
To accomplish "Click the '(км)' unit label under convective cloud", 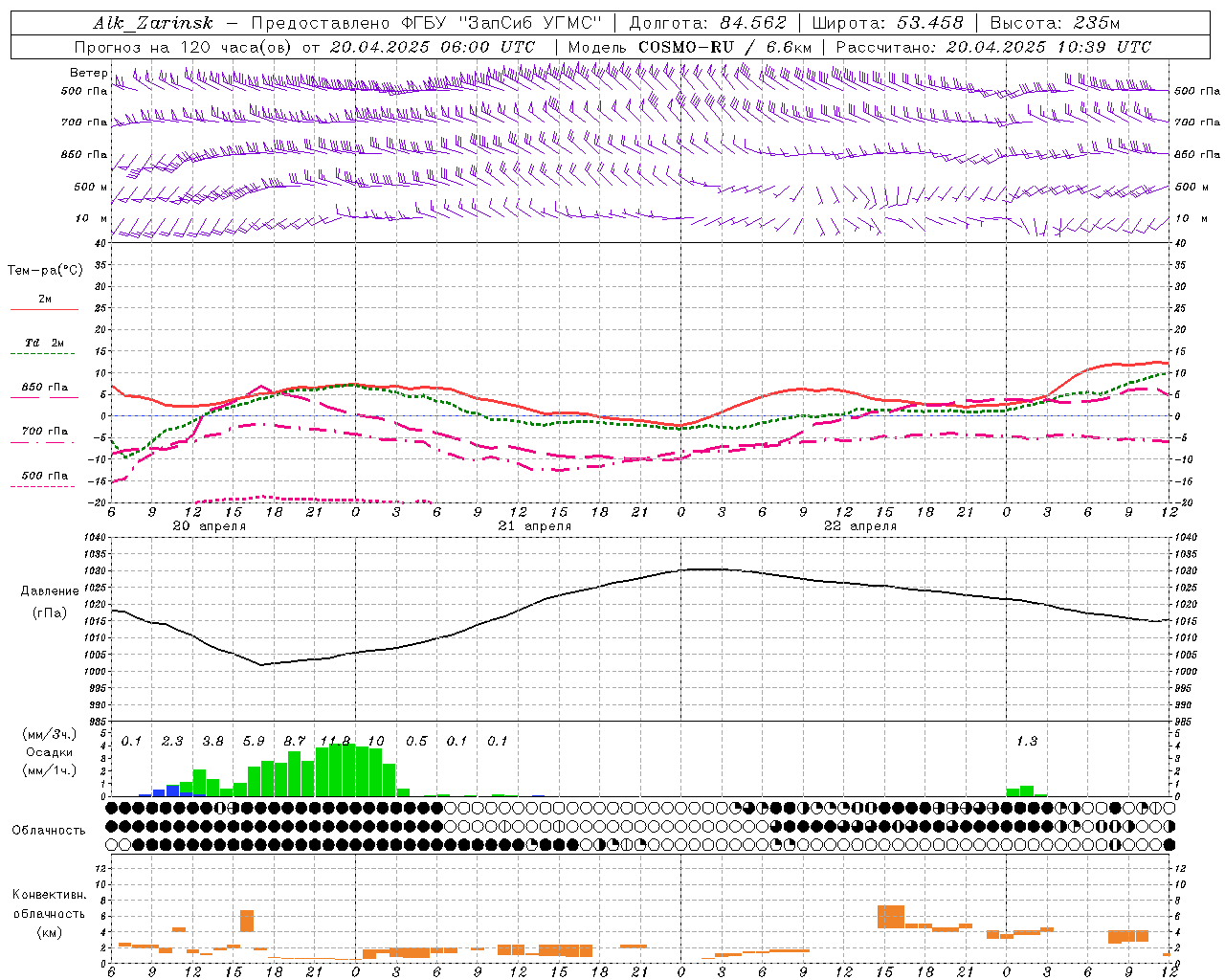I will [49, 932].
